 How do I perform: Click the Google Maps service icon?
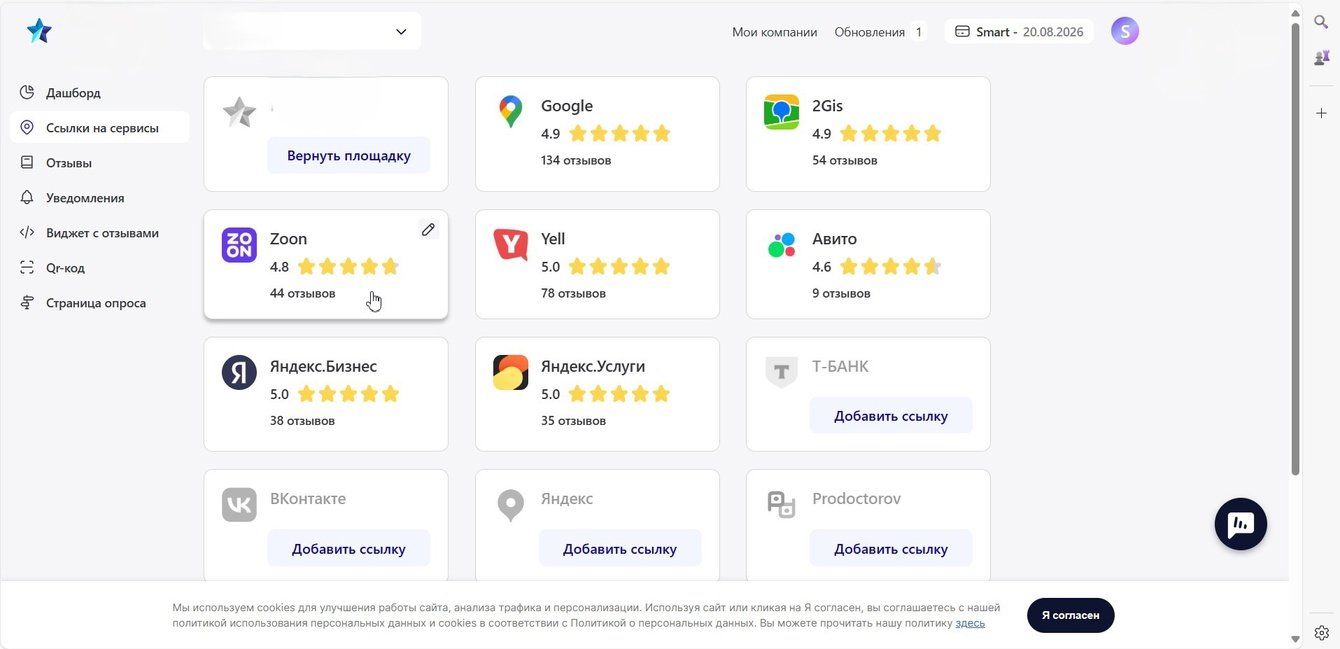click(510, 112)
